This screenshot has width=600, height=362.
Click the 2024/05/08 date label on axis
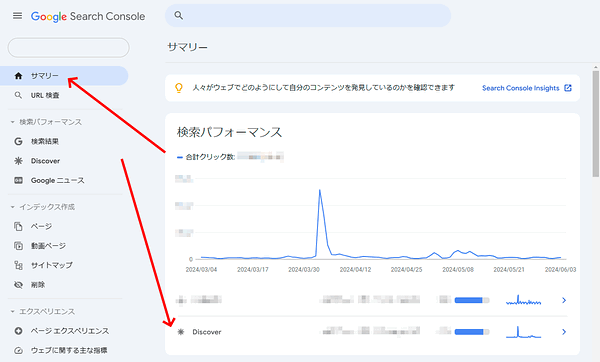[458, 270]
